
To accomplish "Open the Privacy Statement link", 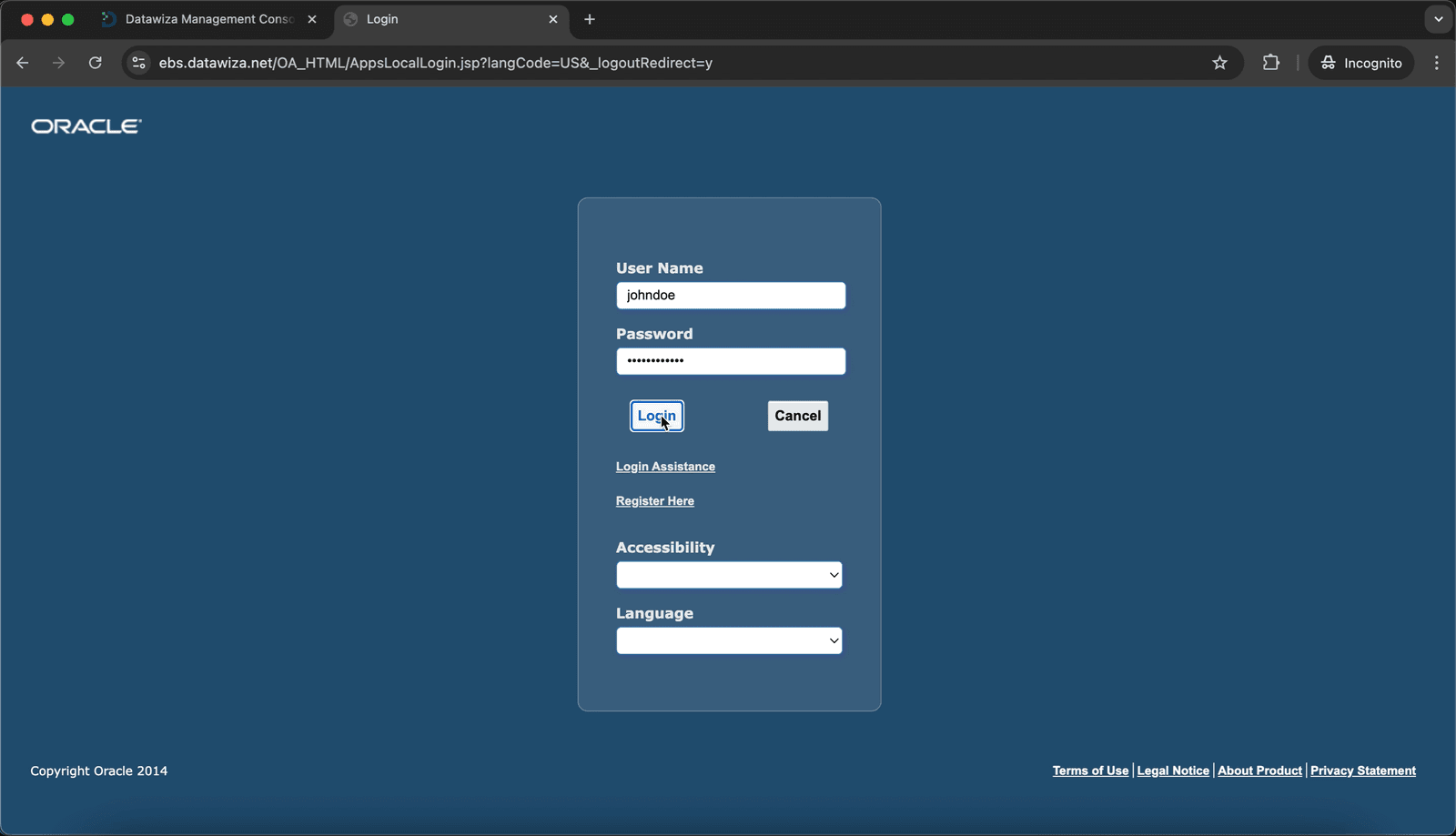I will point(1363,771).
